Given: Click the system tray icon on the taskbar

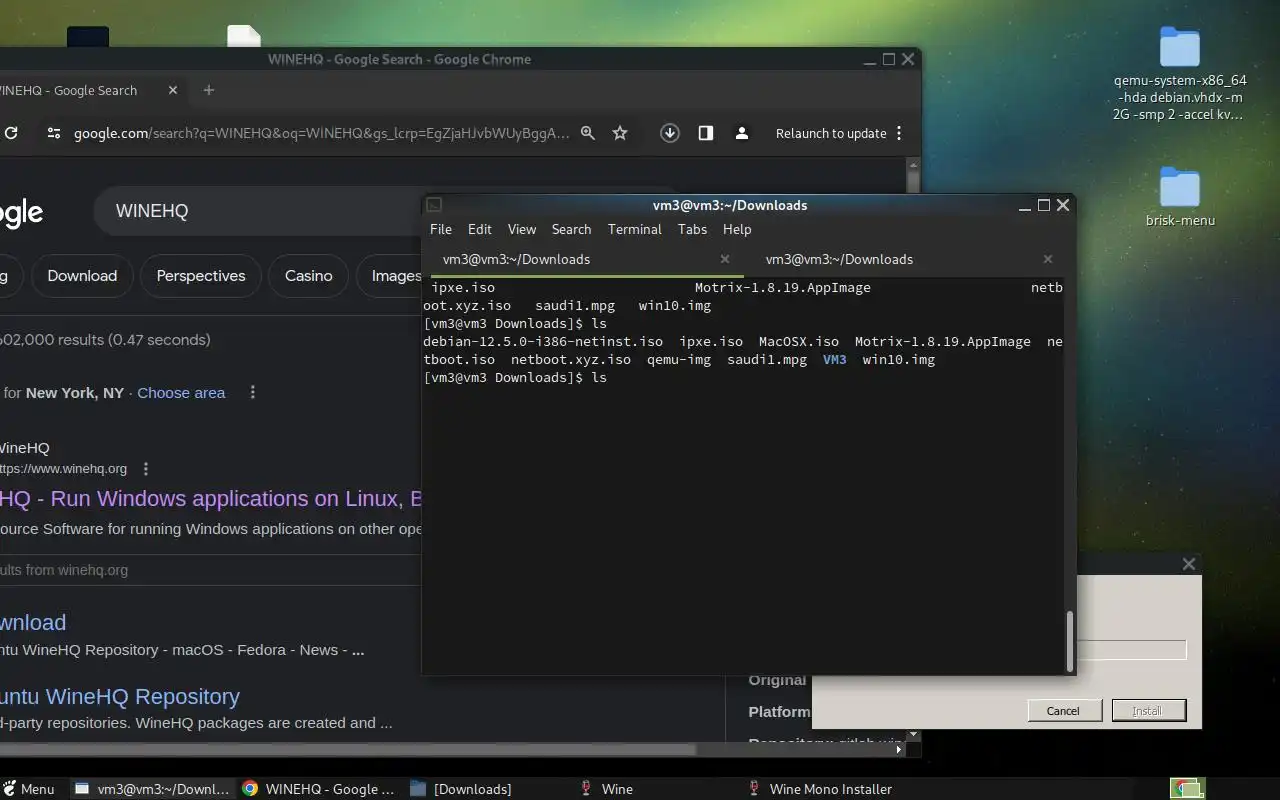Looking at the screenshot, I should (x=1187, y=789).
